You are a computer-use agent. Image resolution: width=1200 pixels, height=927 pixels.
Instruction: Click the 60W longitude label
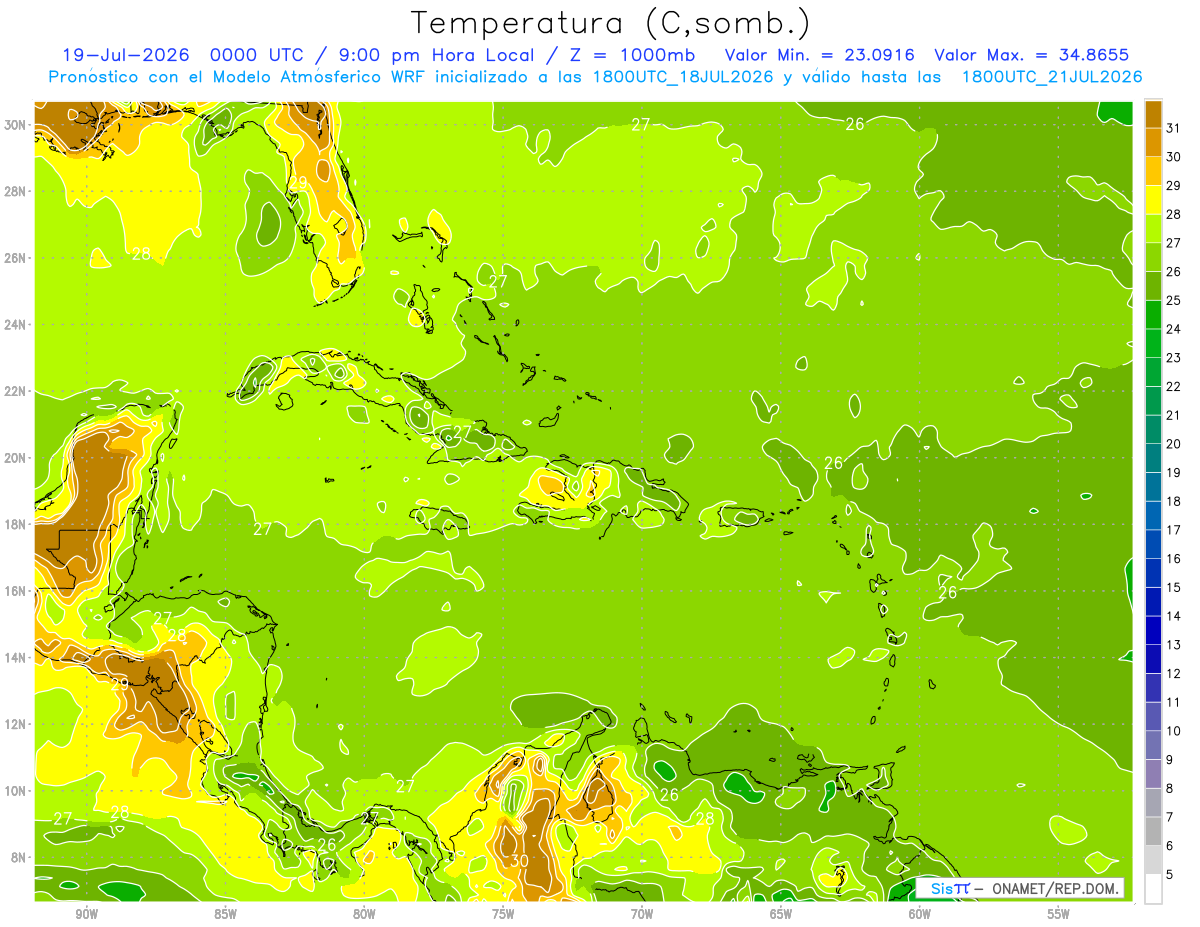tap(920, 914)
